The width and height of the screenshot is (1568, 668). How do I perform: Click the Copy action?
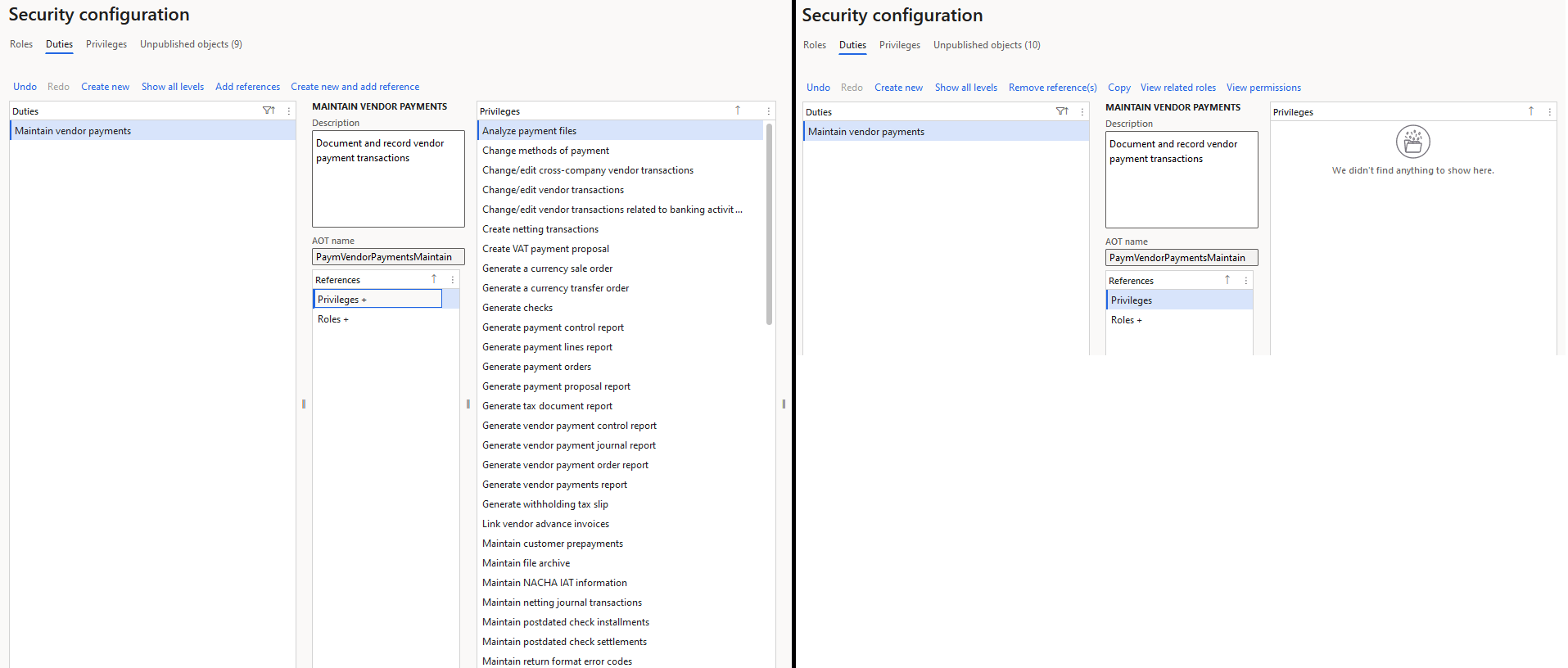(x=1118, y=88)
